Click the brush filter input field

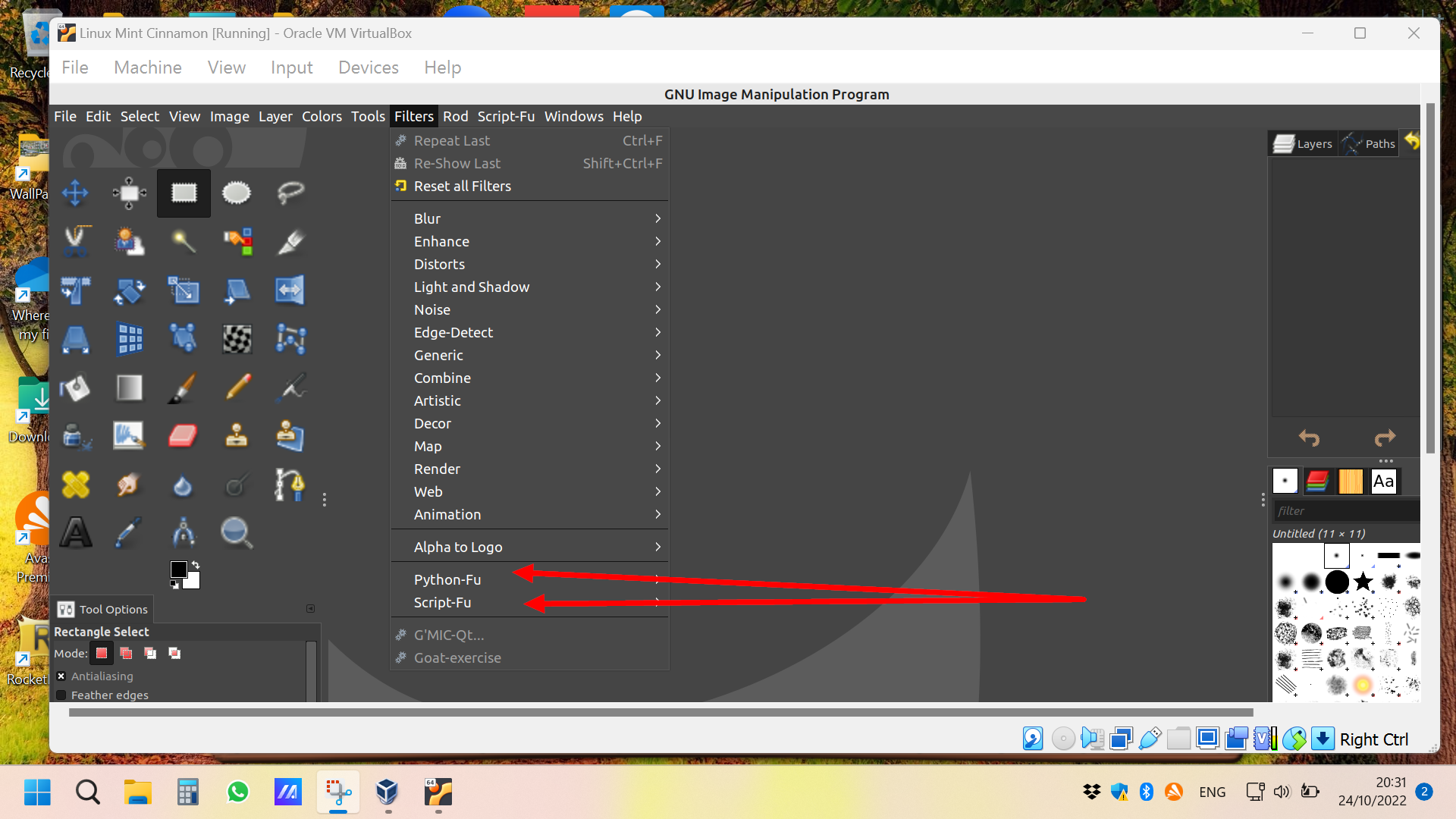(1346, 511)
